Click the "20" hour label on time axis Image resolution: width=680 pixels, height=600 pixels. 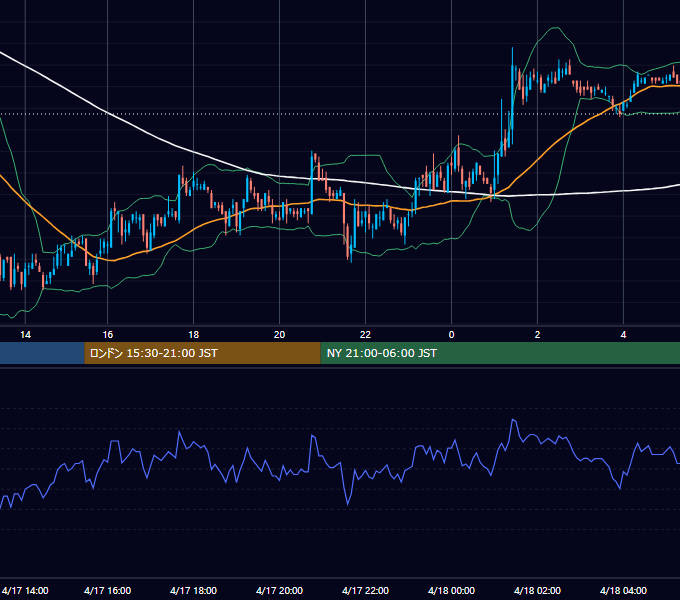[279, 334]
